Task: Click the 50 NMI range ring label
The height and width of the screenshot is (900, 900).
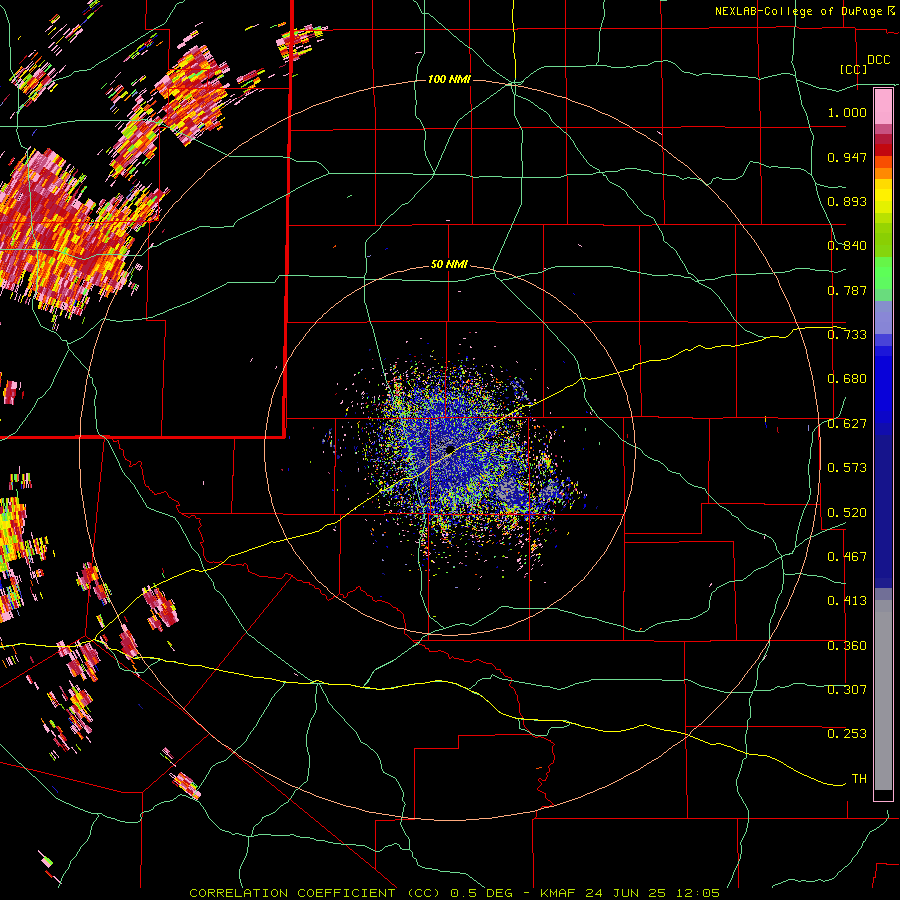Action: pyautogui.click(x=449, y=264)
